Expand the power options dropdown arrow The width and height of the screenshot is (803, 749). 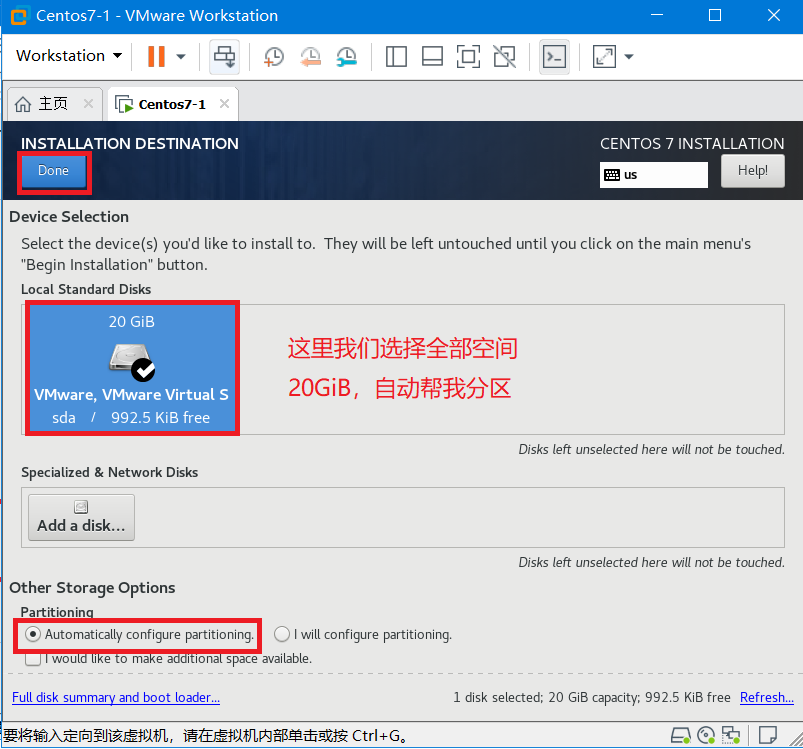click(x=181, y=56)
